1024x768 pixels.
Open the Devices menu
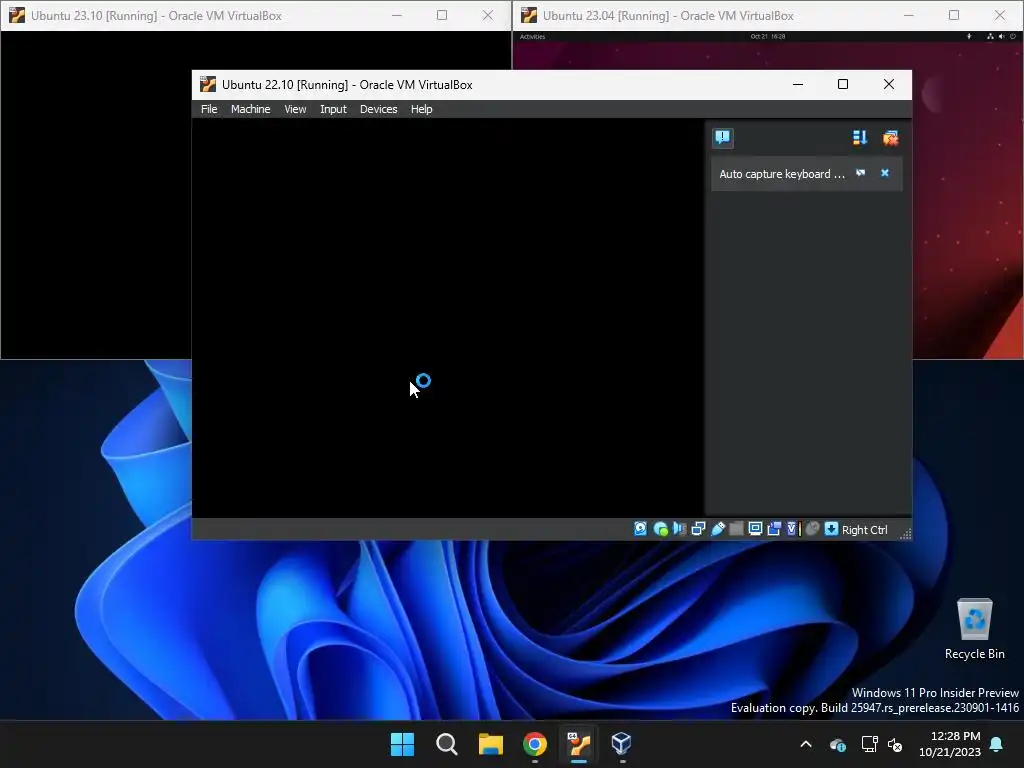click(x=378, y=109)
